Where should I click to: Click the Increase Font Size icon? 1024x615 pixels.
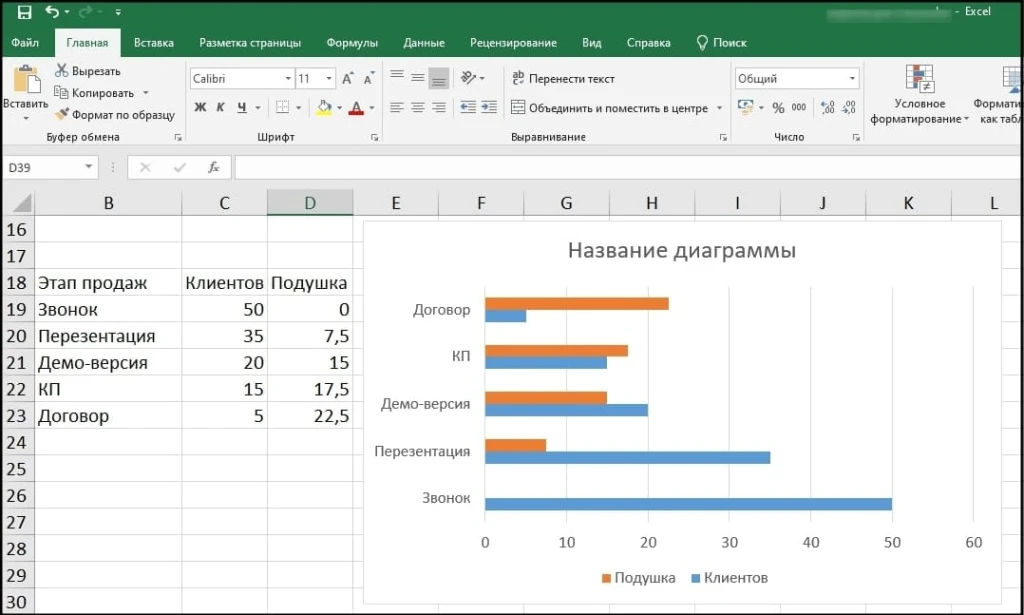tap(347, 78)
